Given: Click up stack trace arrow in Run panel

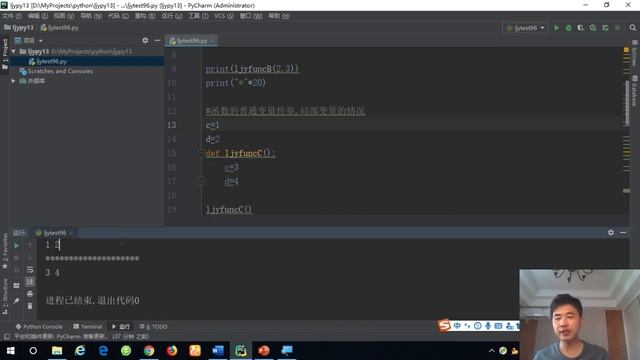Looking at the screenshot, I should click(30, 246).
